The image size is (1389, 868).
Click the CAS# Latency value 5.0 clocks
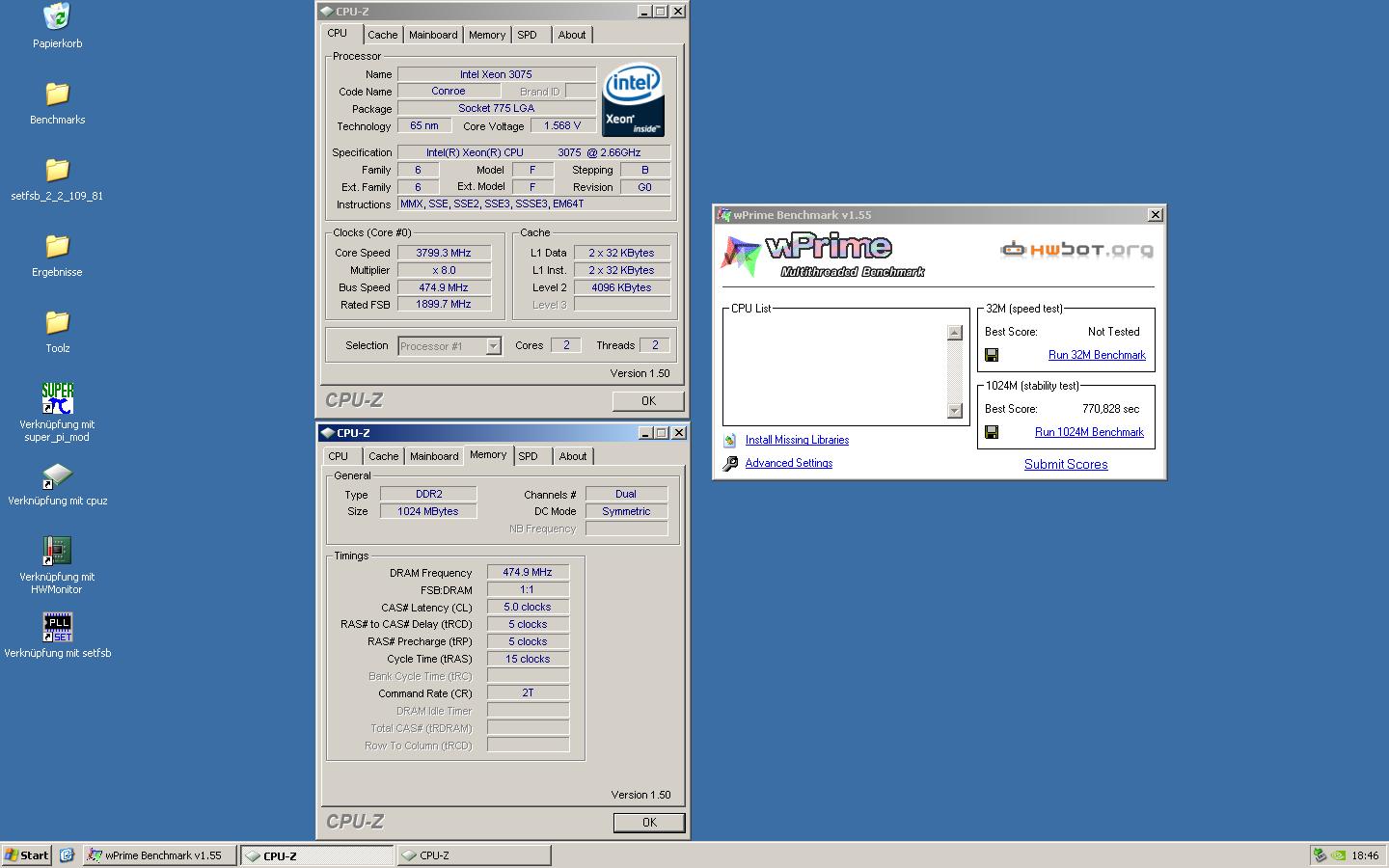pyautogui.click(x=528, y=607)
